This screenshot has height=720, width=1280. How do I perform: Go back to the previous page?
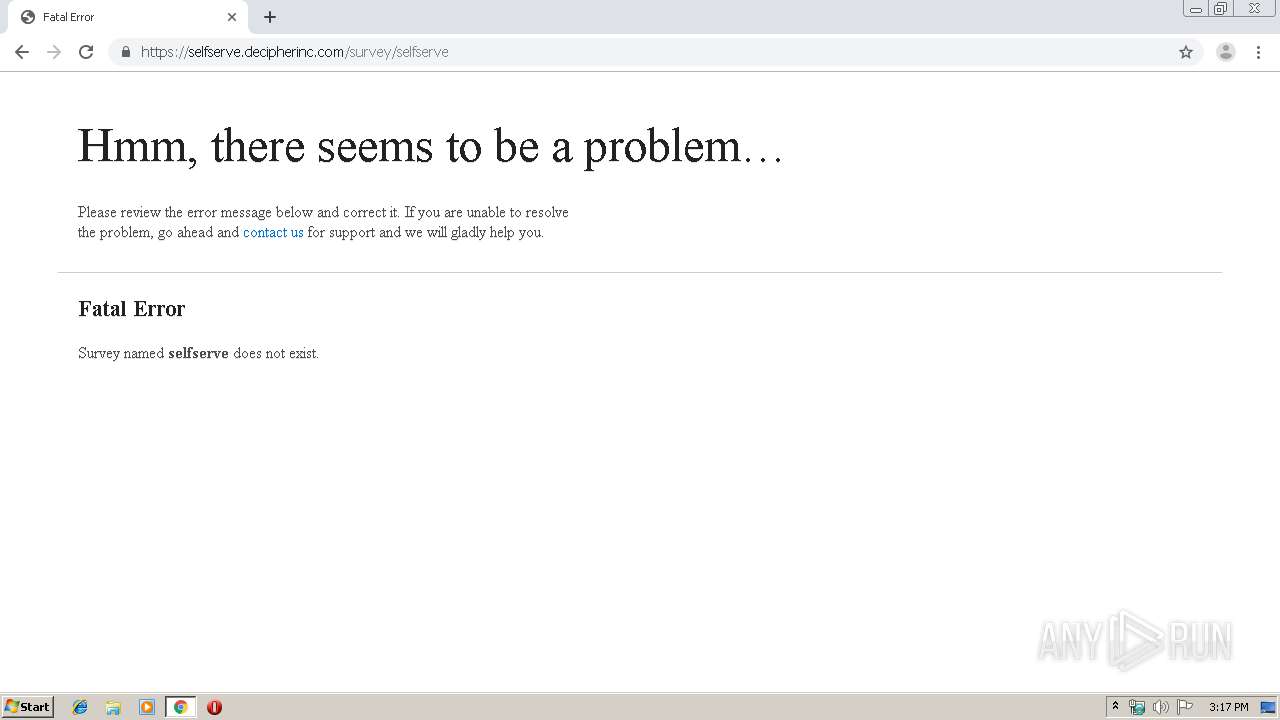[x=22, y=52]
